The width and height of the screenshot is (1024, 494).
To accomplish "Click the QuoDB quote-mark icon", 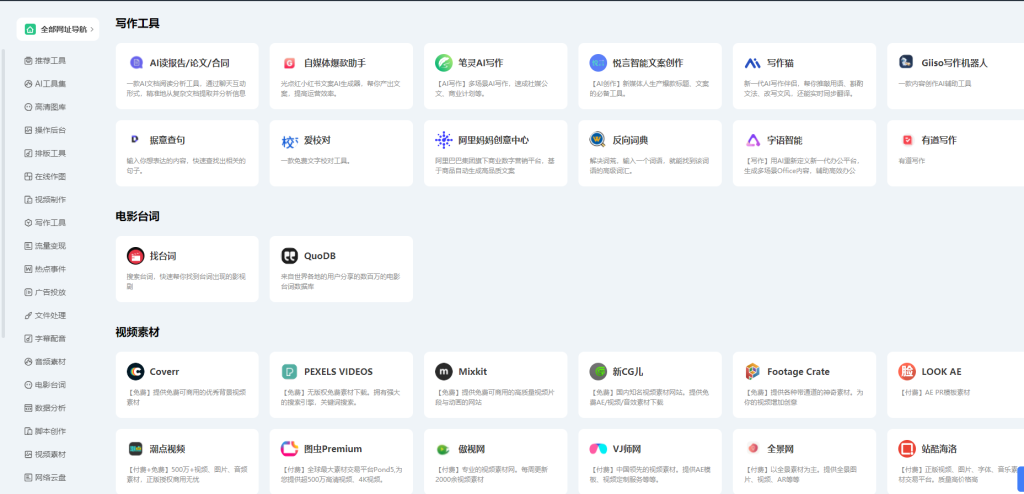I will tap(289, 256).
